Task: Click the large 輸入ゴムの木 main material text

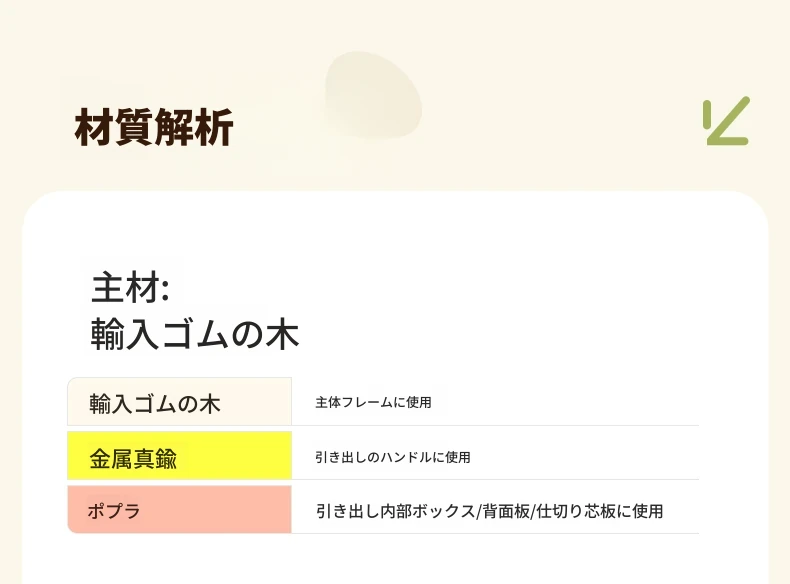Action: [x=195, y=334]
